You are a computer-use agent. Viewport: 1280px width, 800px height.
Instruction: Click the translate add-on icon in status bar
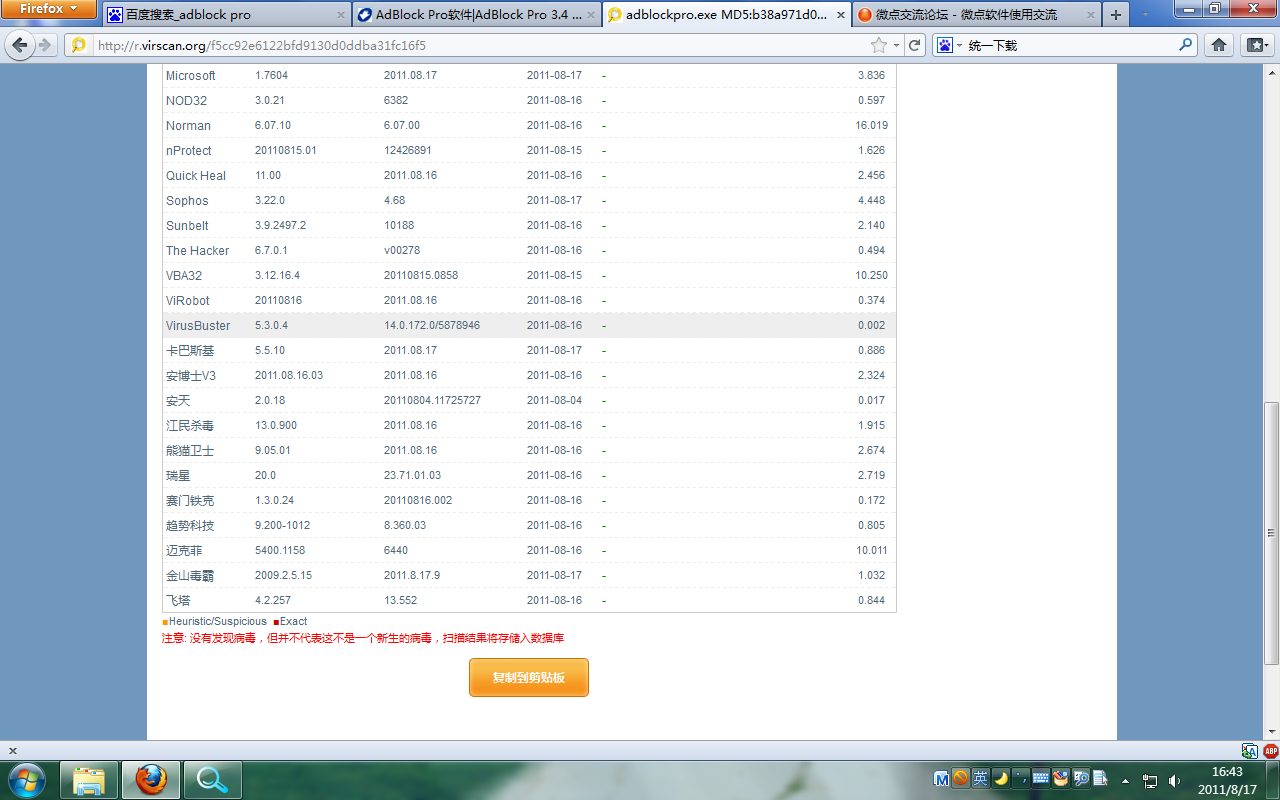click(x=1249, y=751)
